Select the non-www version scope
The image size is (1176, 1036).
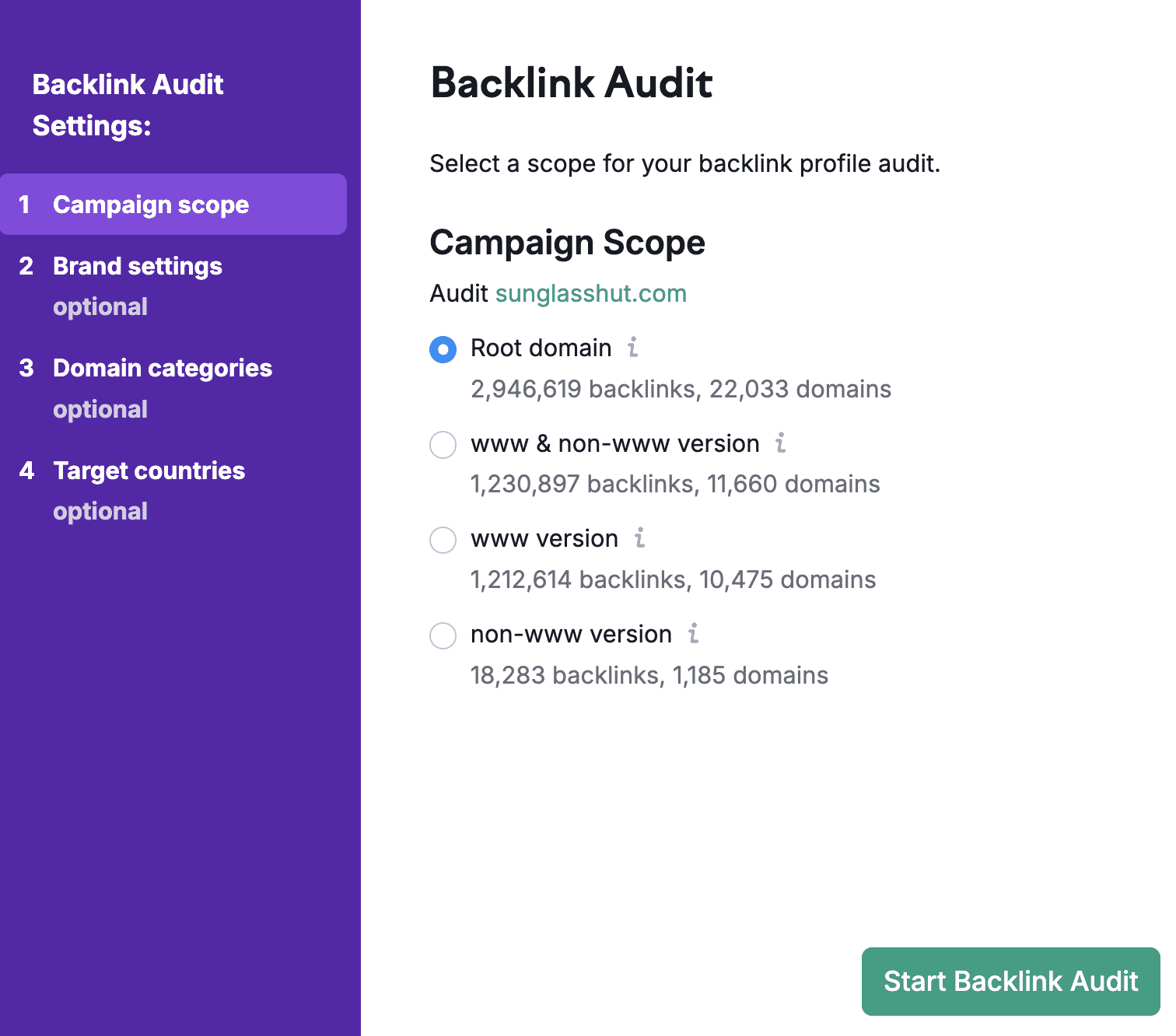click(x=442, y=635)
